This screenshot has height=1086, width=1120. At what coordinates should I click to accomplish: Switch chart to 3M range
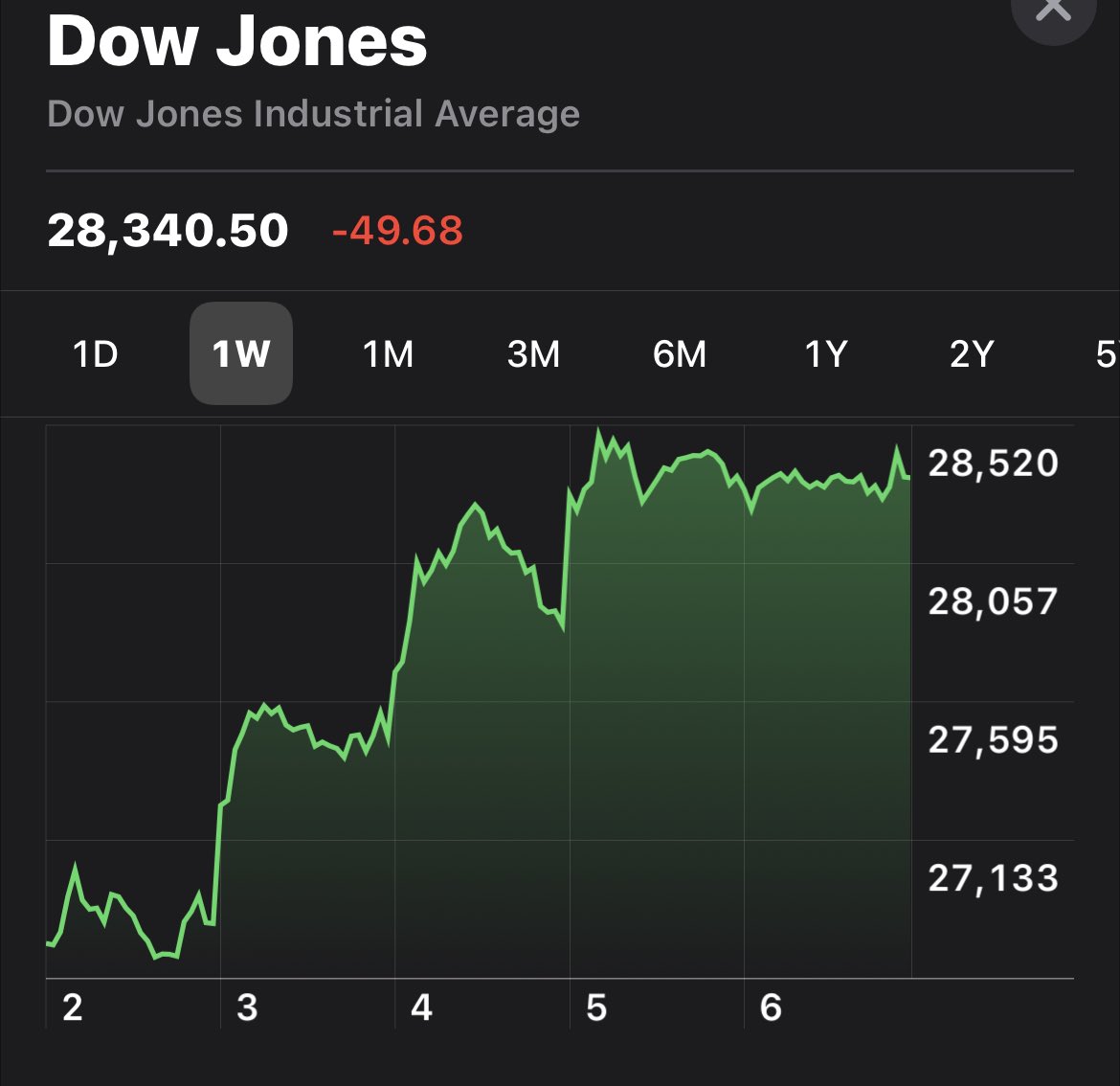(x=533, y=354)
